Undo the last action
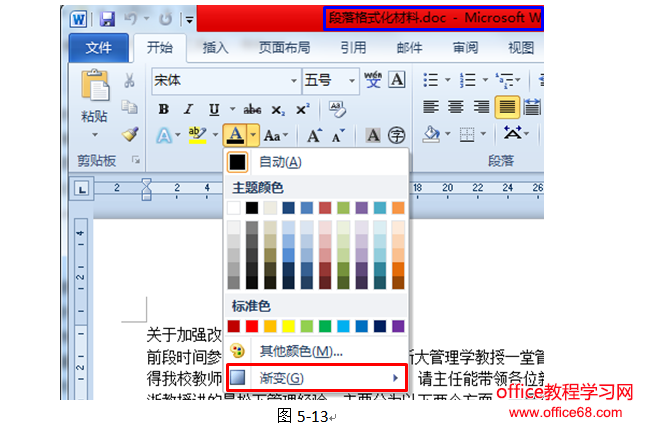 click(131, 19)
